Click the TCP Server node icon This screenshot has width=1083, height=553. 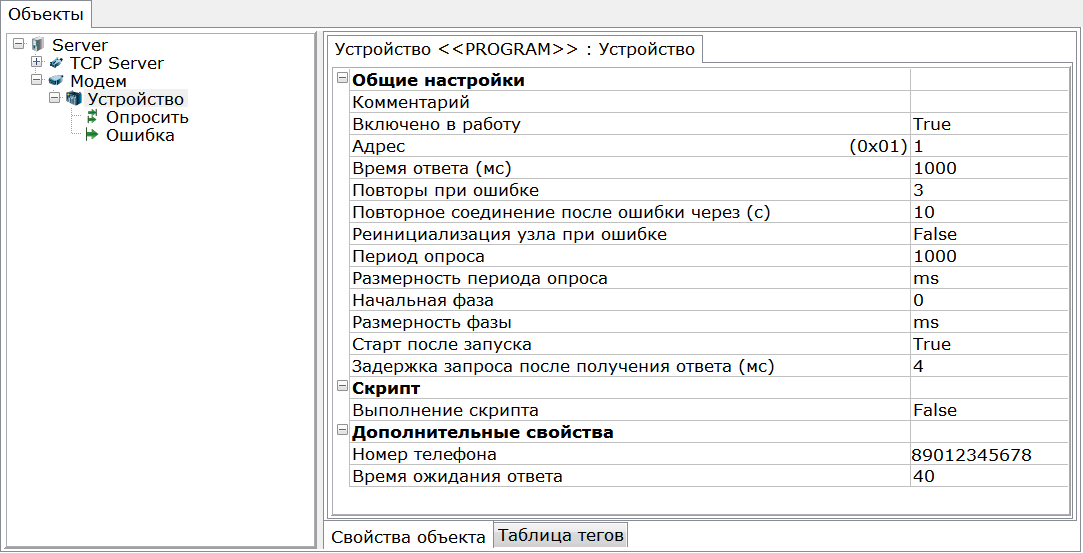click(x=56, y=63)
